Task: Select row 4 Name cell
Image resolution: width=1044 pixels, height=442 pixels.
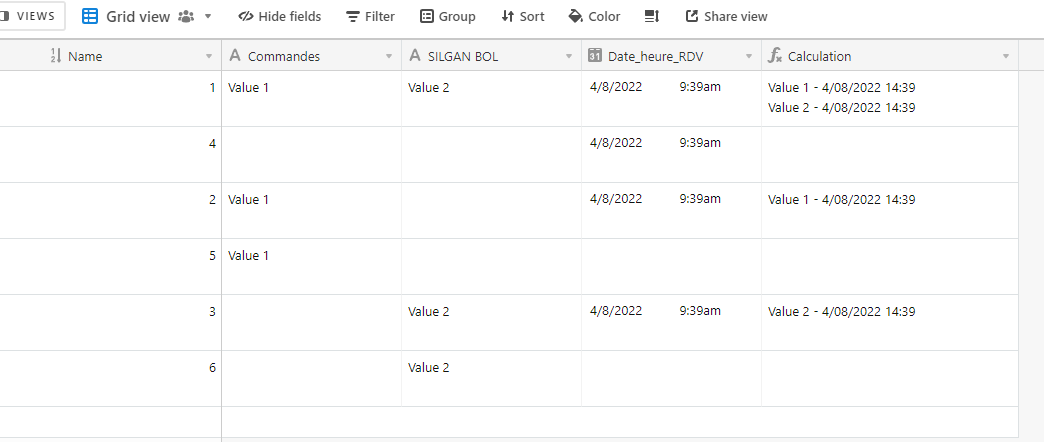Action: click(111, 154)
